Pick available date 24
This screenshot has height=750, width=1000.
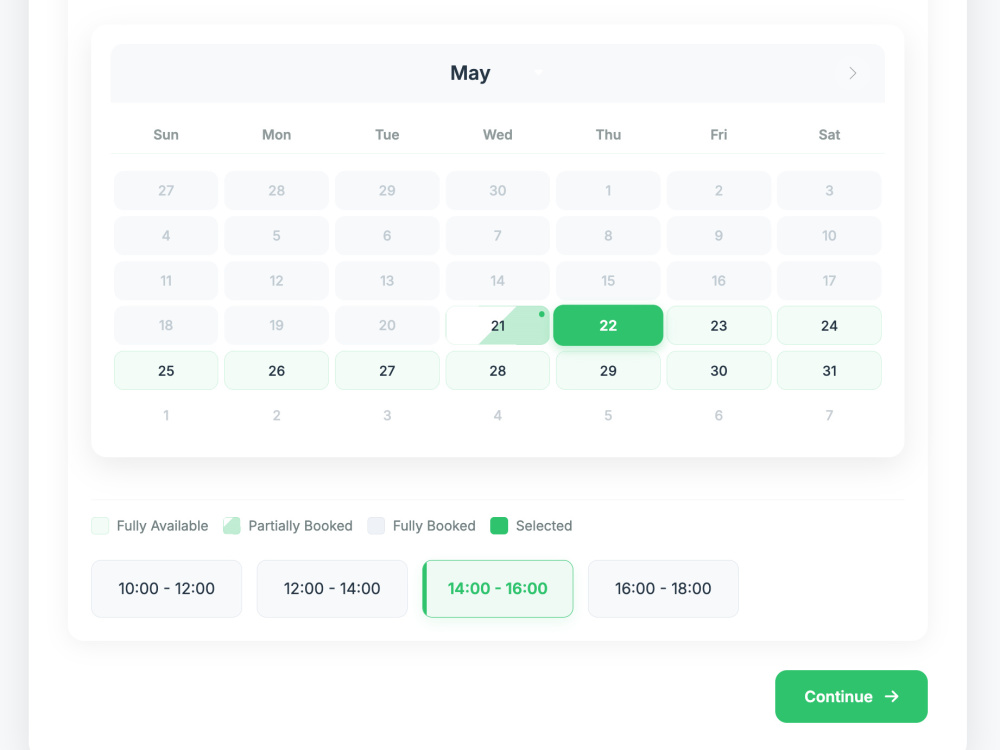coord(829,326)
